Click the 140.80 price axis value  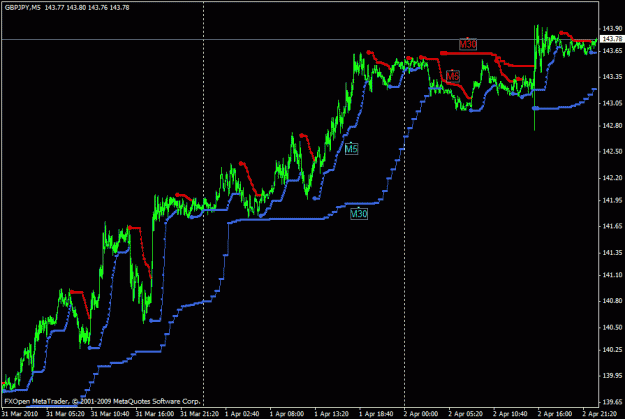point(612,301)
